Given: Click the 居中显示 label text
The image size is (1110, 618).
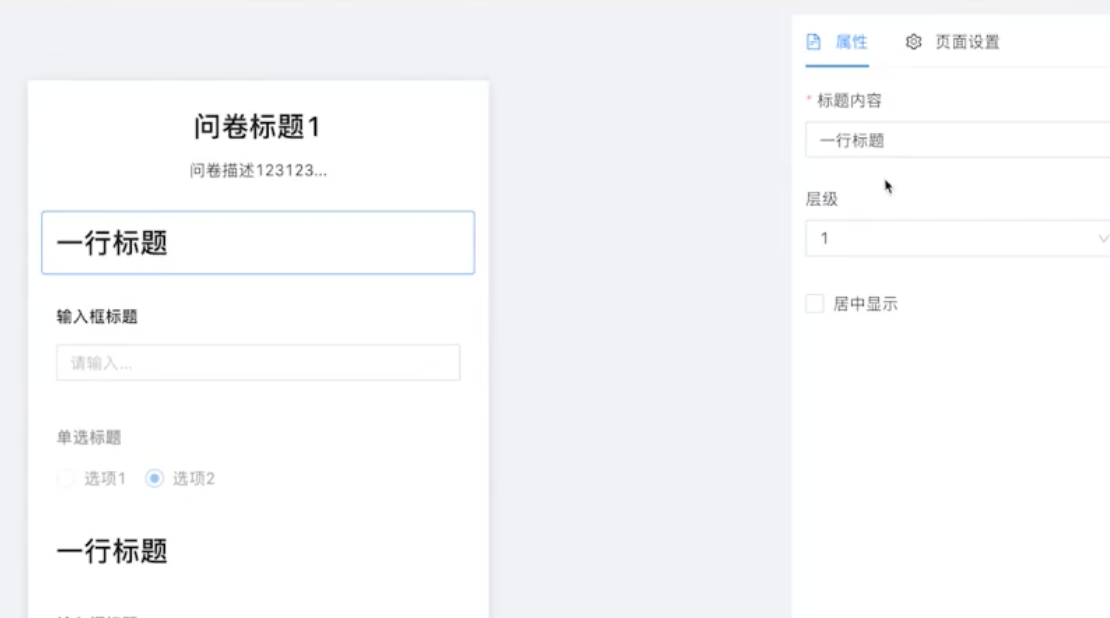Looking at the screenshot, I should pyautogui.click(x=865, y=304).
